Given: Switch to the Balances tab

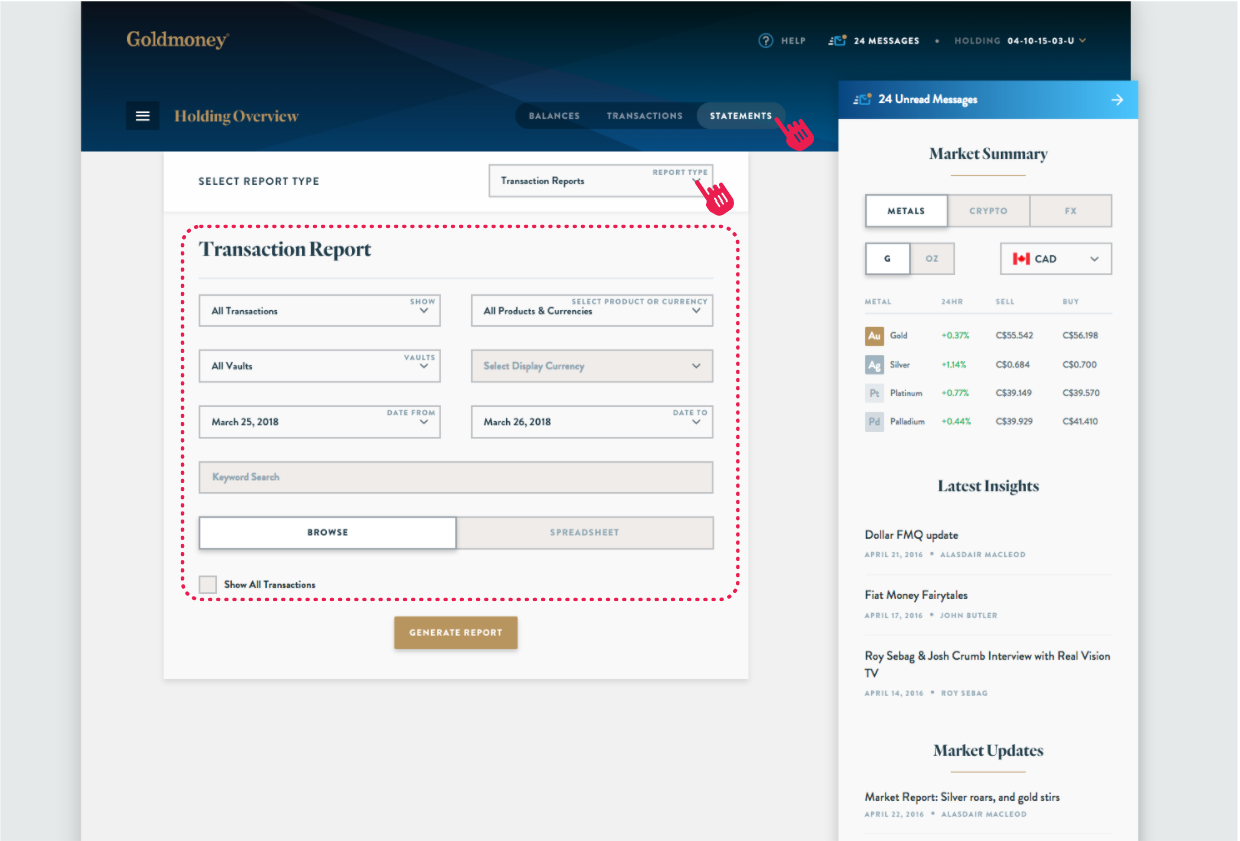Looking at the screenshot, I should [554, 116].
